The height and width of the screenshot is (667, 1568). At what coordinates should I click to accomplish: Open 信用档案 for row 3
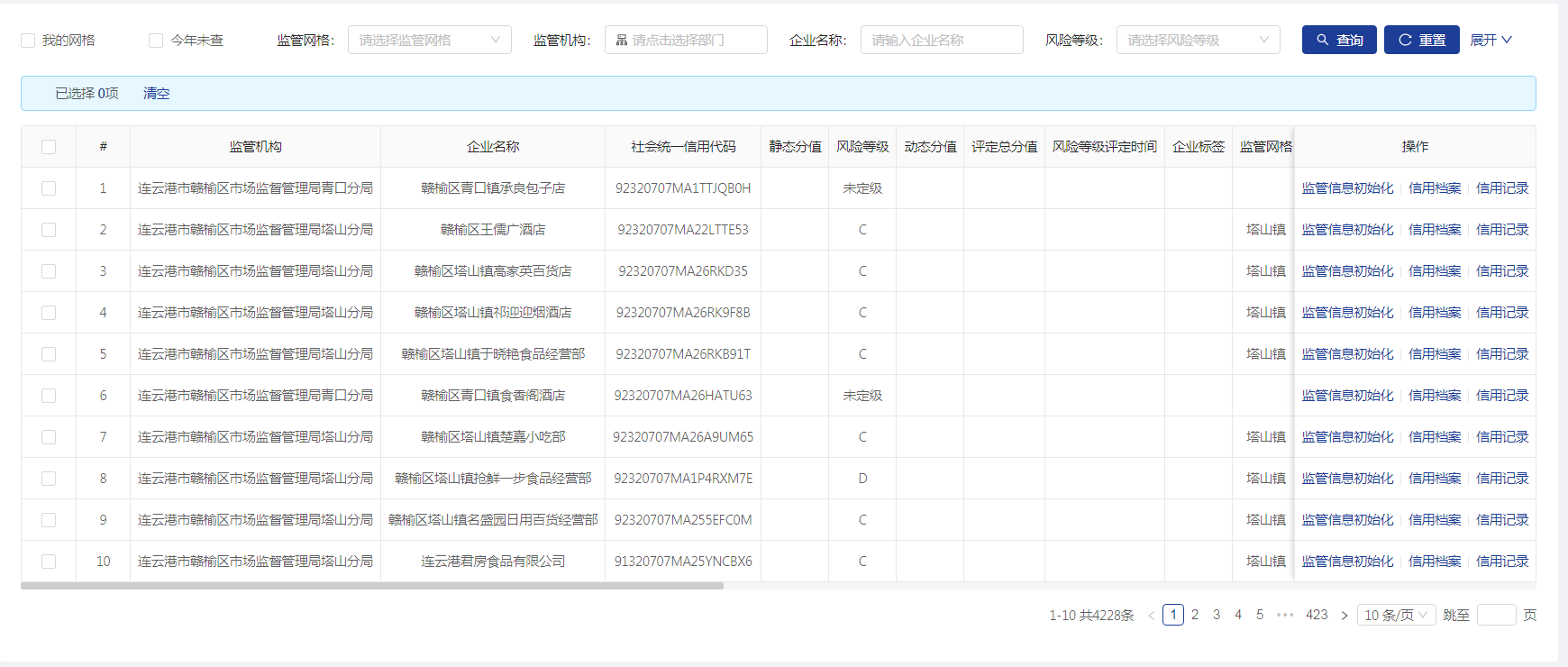1435,271
